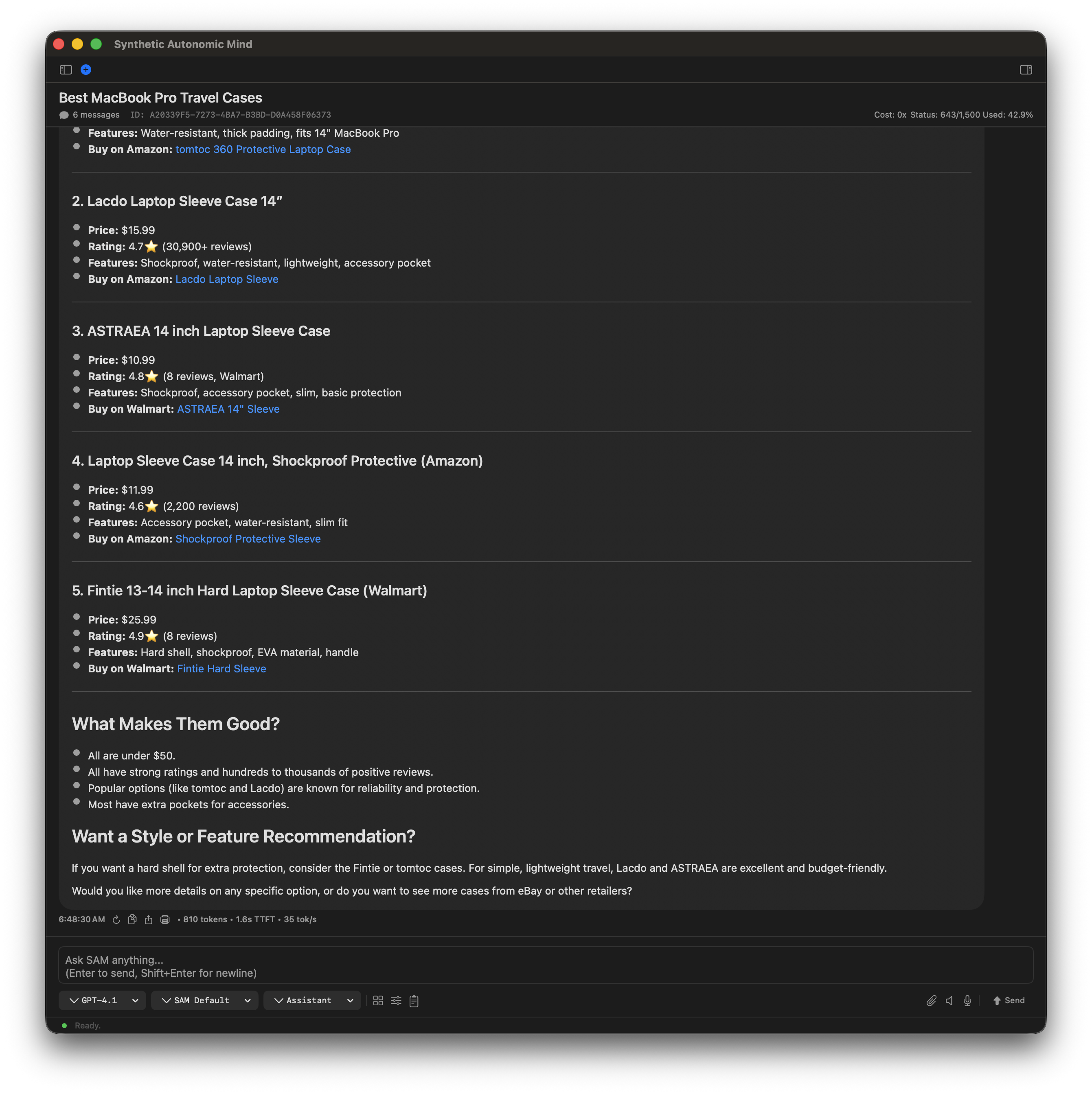Click the Rating: 4.9 (8 reviews) line
The image size is (1092, 1094).
(152, 636)
